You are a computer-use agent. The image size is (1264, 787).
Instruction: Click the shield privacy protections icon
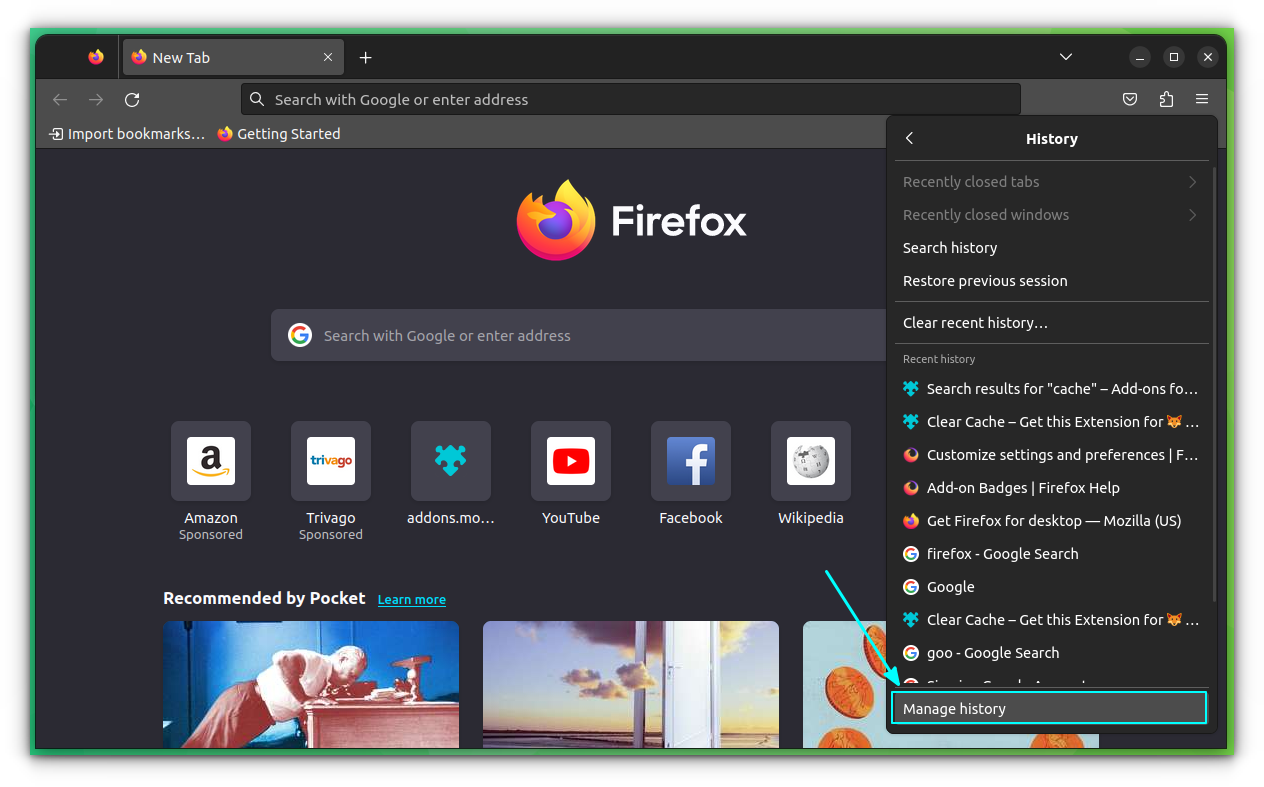pyautogui.click(x=1130, y=99)
